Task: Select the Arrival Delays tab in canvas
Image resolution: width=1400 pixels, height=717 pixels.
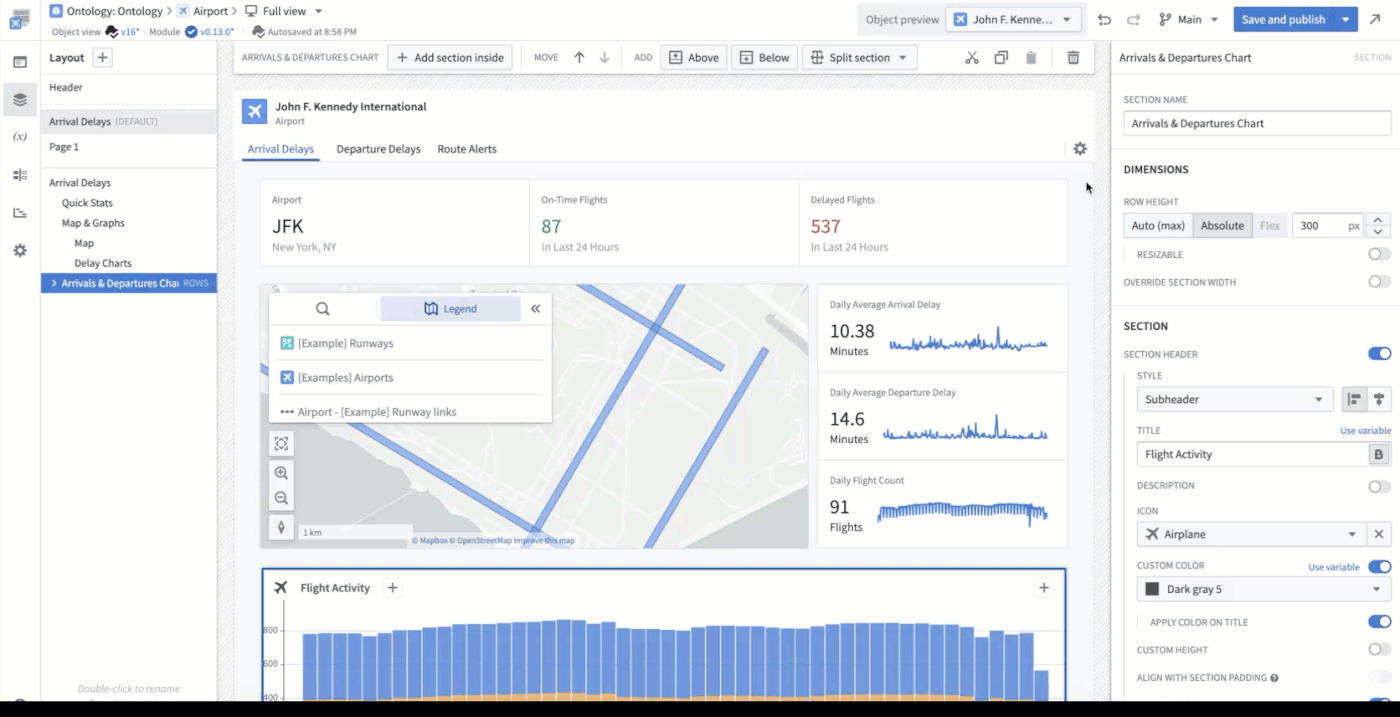Action: pos(281,149)
